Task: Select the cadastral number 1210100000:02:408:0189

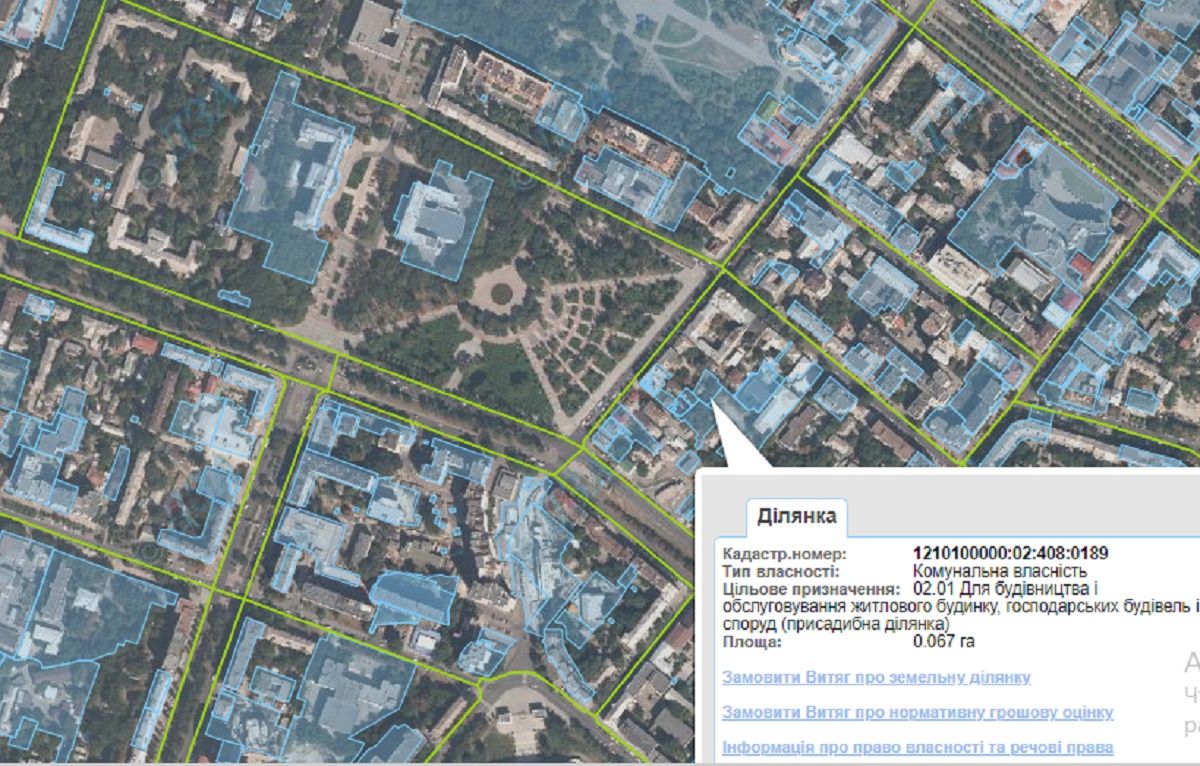Action: click(x=1010, y=553)
